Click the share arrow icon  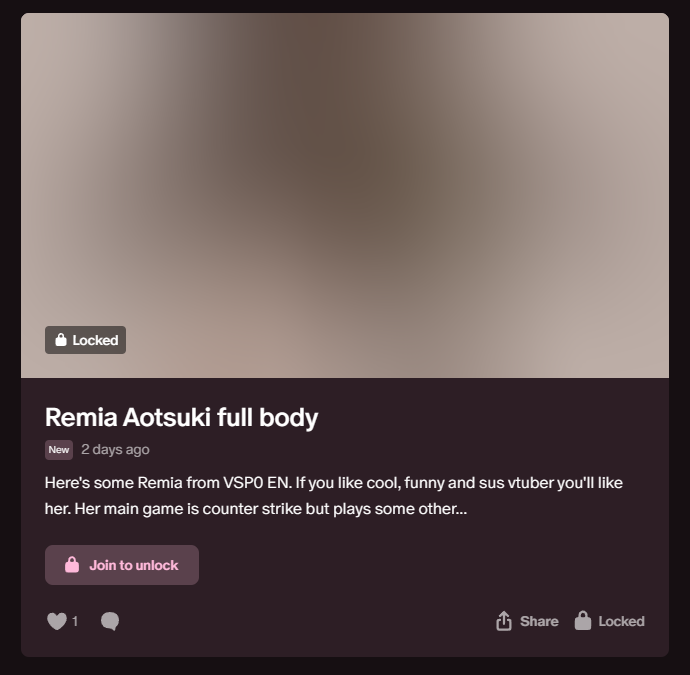pos(504,621)
